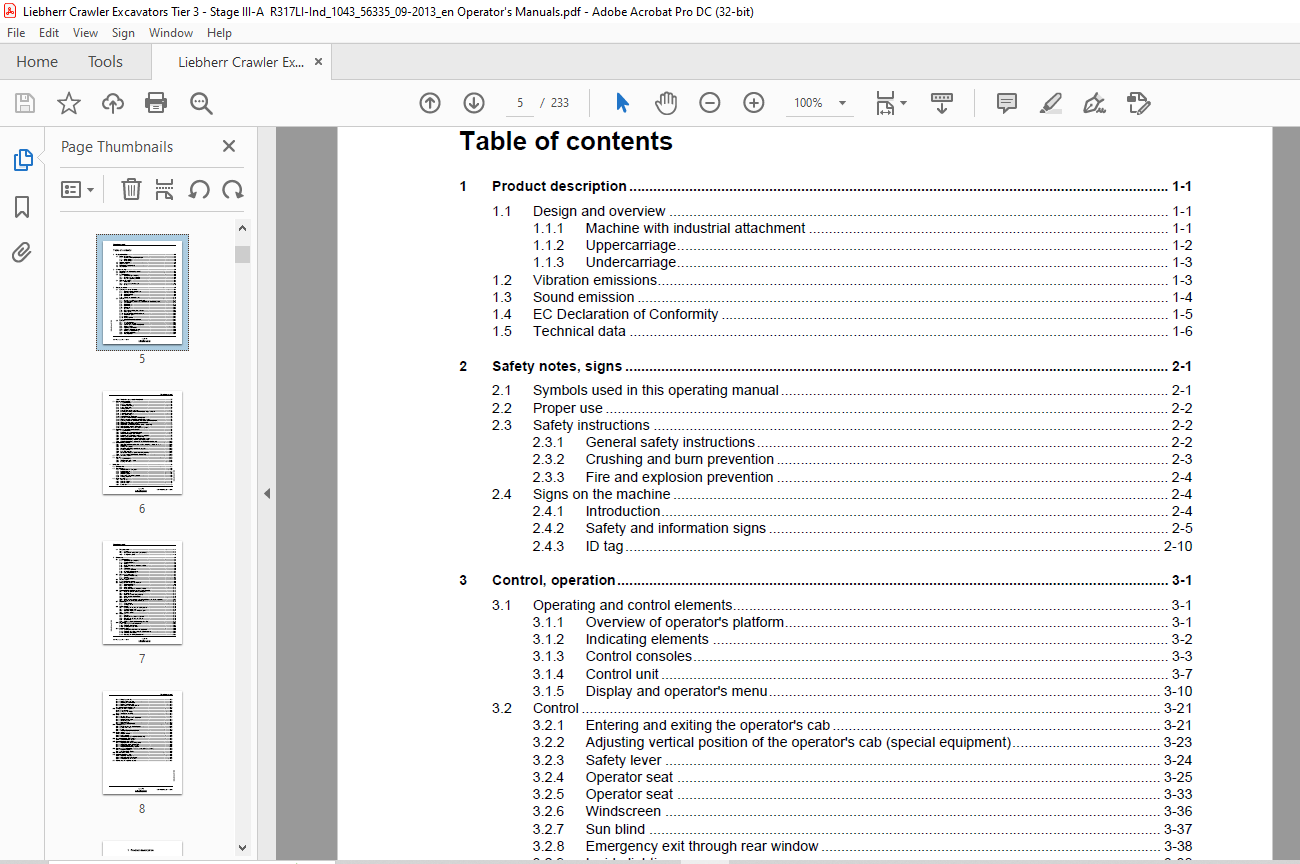Open the Bookmarks sidebar panel
Image resolution: width=1300 pixels, height=864 pixels.
coord(22,207)
